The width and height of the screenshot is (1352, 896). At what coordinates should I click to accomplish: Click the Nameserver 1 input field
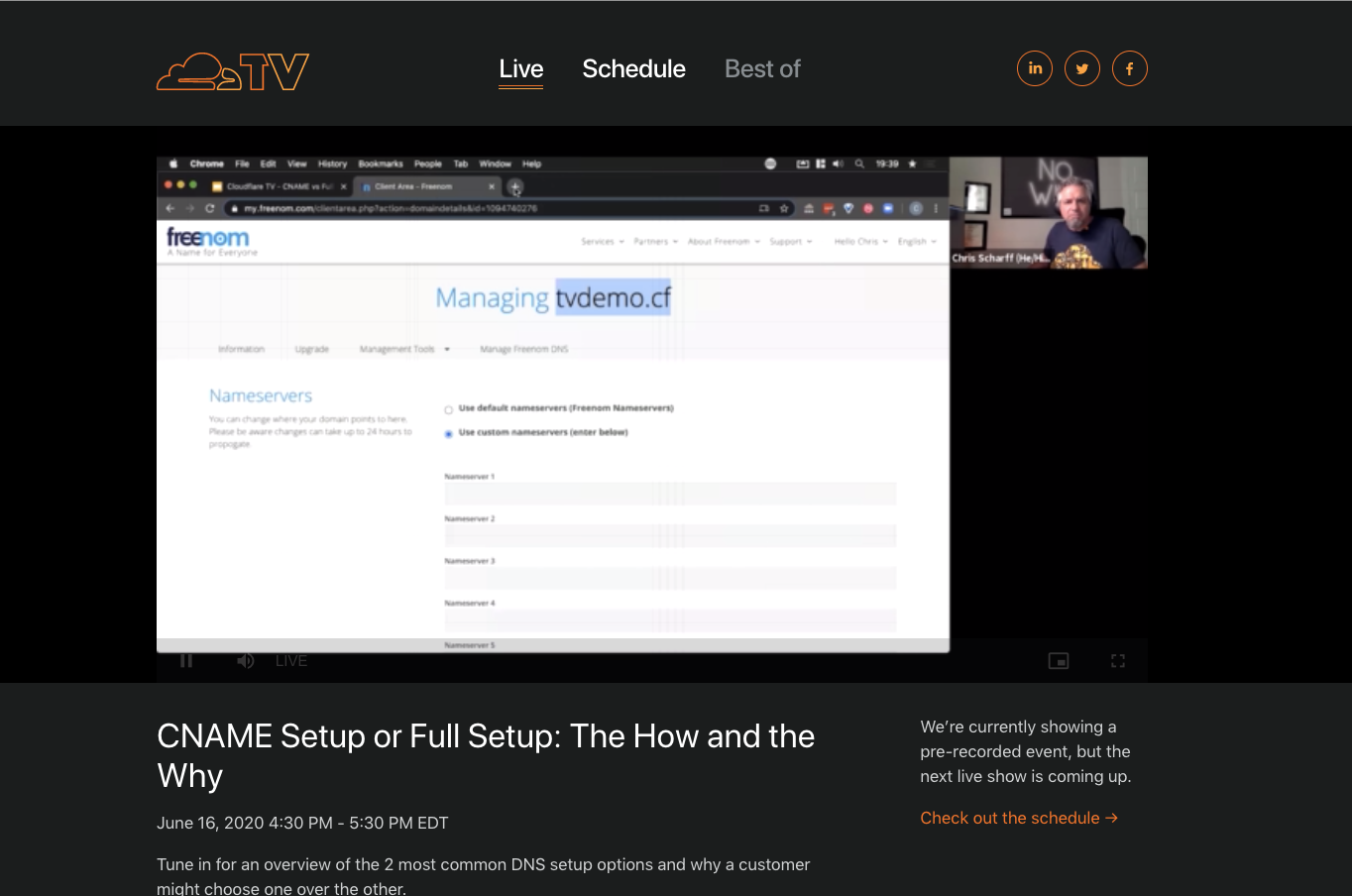click(670, 494)
